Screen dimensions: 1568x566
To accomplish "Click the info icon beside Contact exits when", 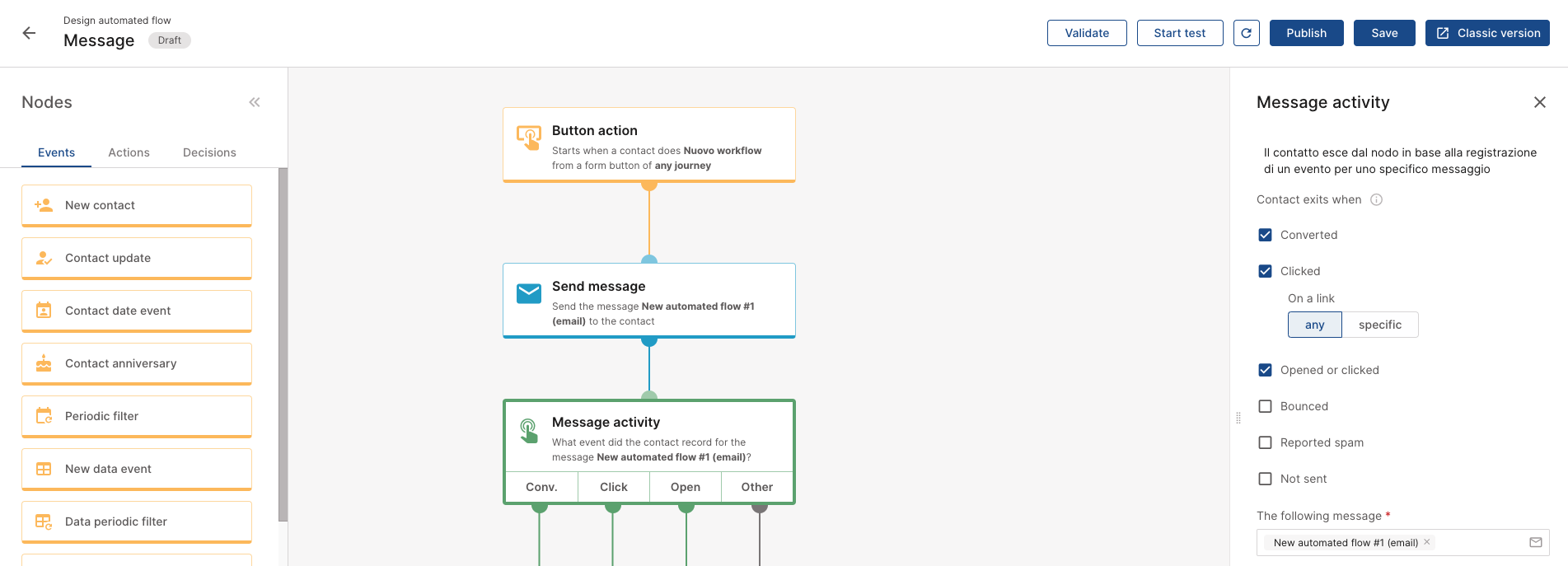I will tap(1376, 199).
